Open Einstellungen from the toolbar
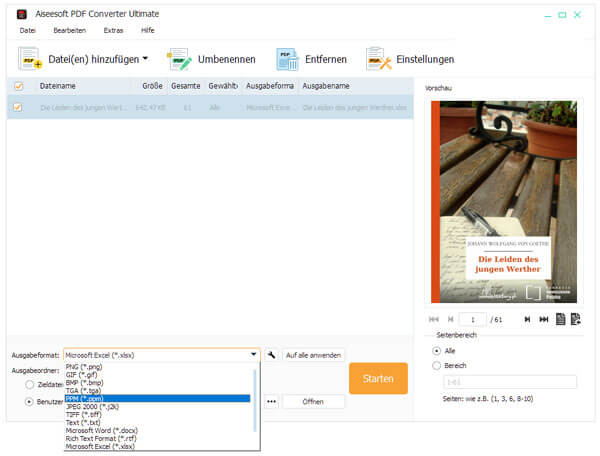The width and height of the screenshot is (600, 456). 378,59
